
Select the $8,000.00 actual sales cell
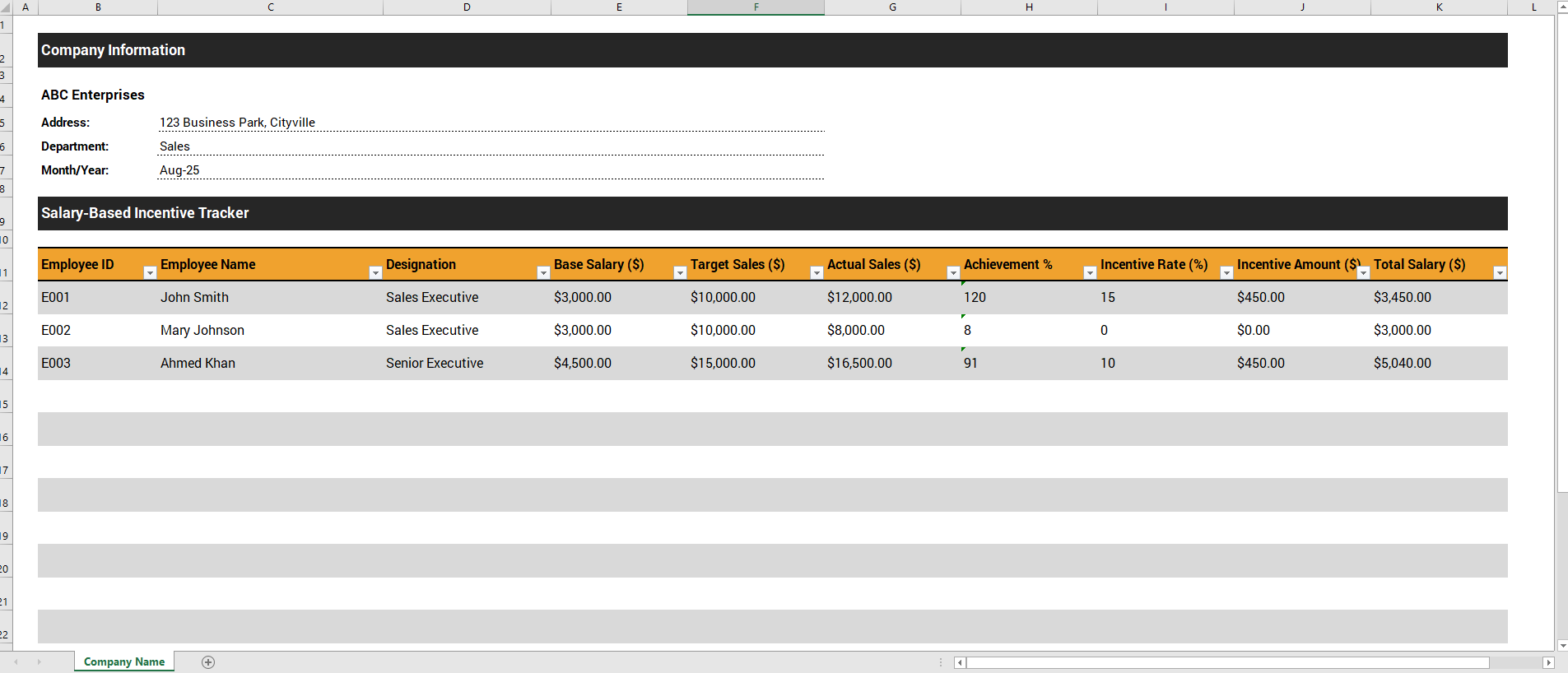892,330
